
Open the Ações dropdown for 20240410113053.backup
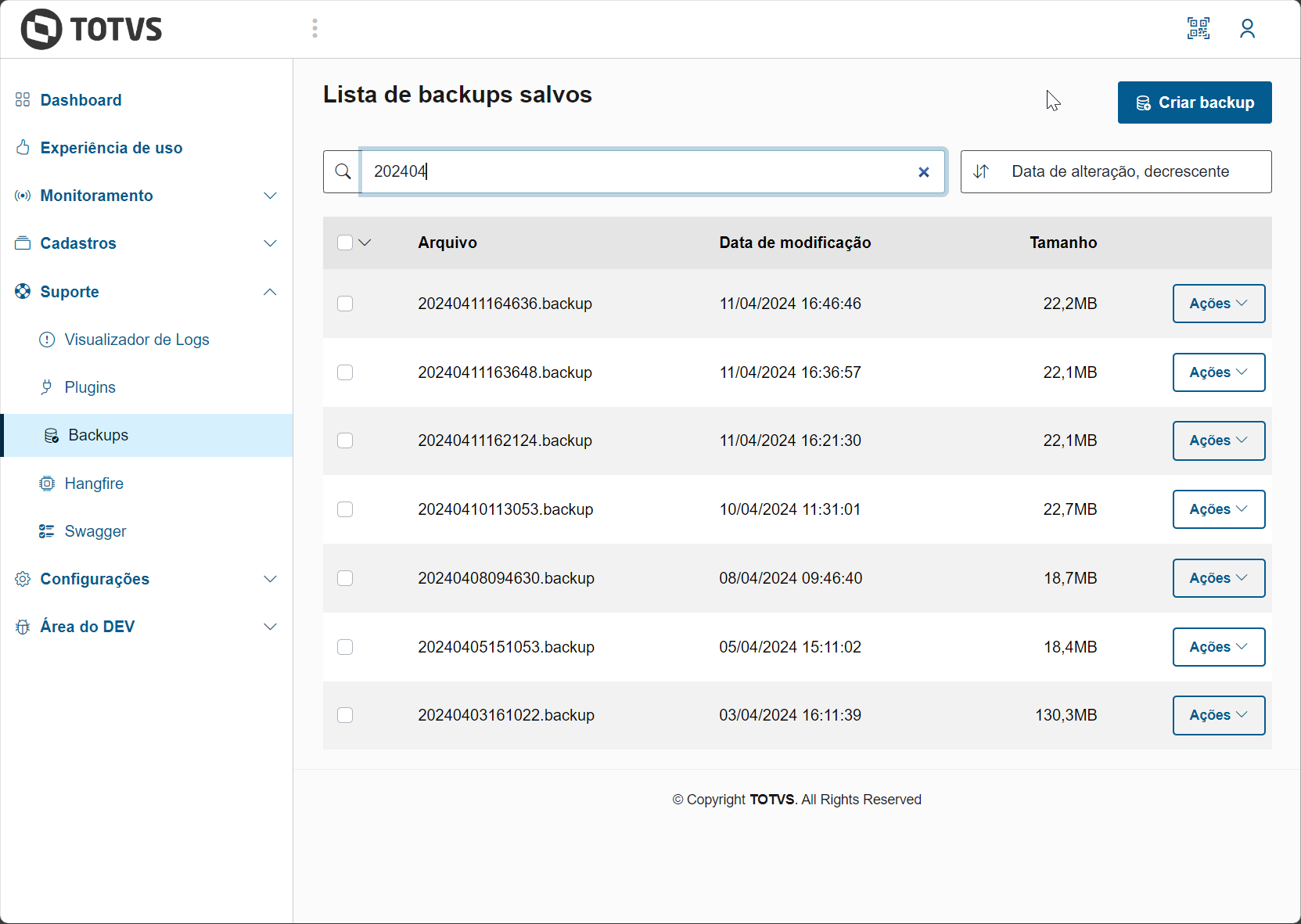1218,509
